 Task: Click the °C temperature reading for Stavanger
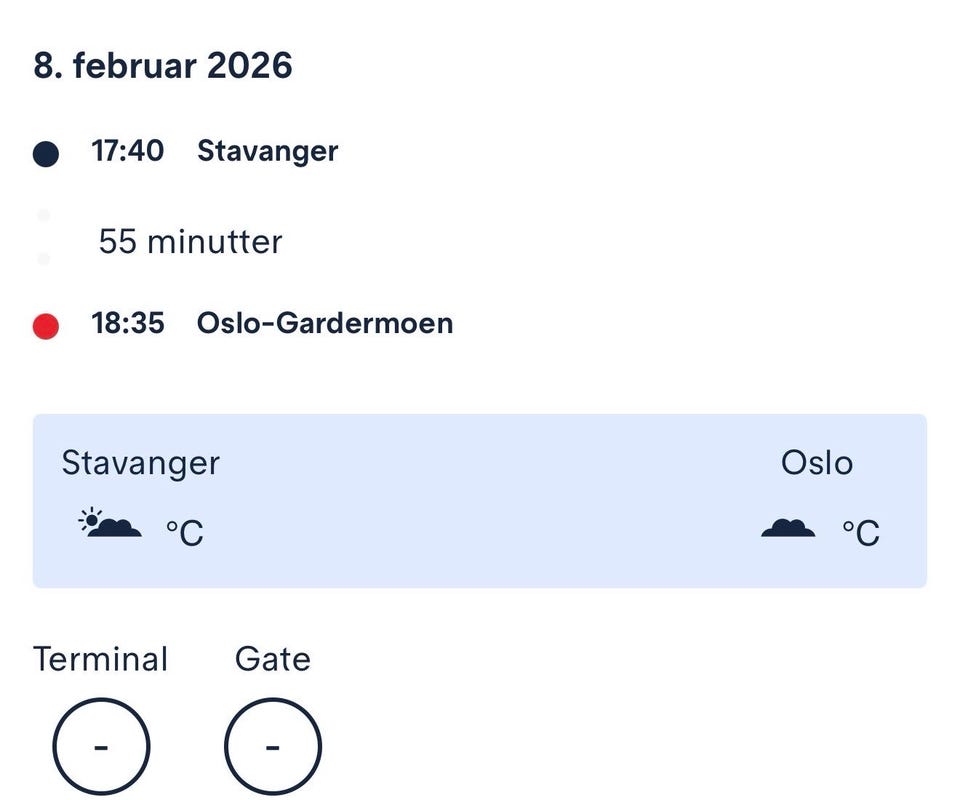click(x=185, y=532)
